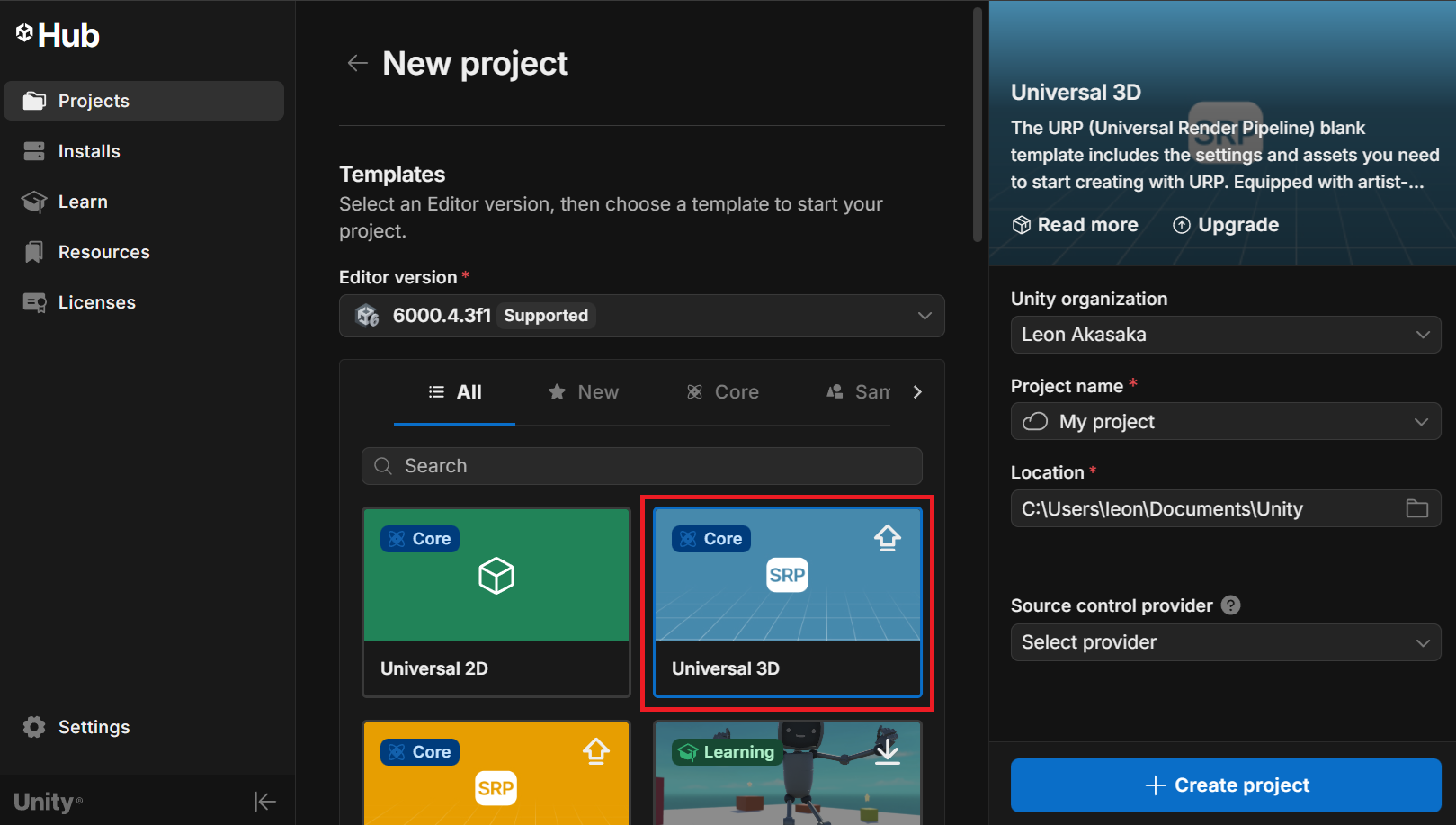The height and width of the screenshot is (825, 1456).
Task: Click the download icon on the Learning template
Action: pos(887,751)
